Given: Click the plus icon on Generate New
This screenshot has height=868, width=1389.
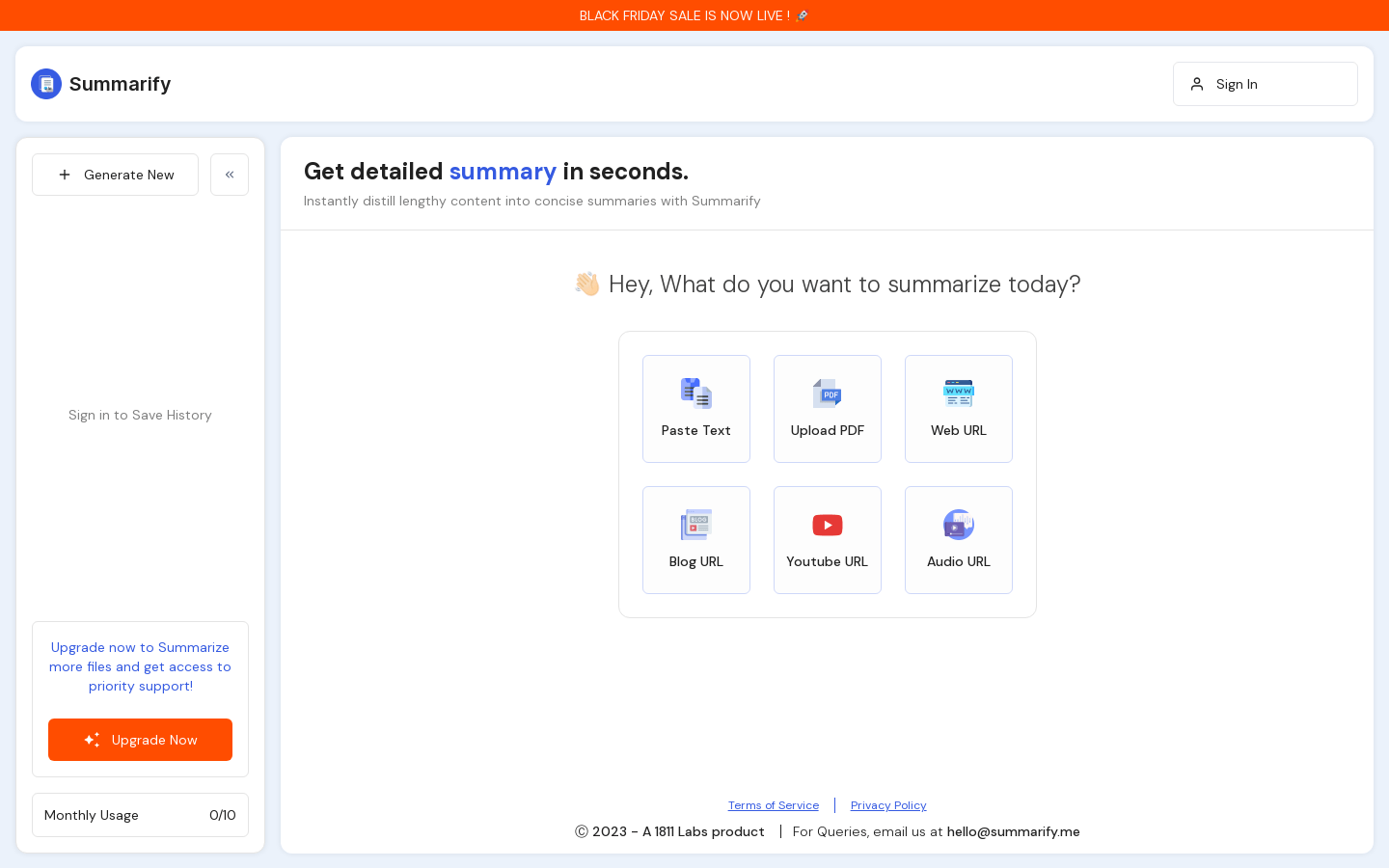Looking at the screenshot, I should pos(65,175).
